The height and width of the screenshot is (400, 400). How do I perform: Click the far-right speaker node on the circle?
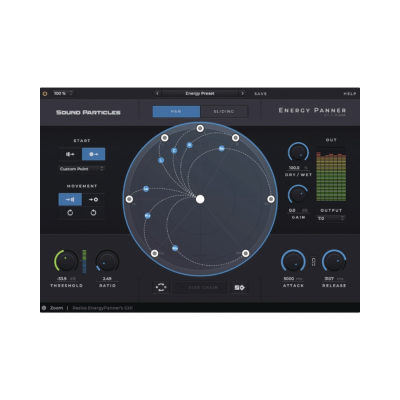click(x=271, y=199)
